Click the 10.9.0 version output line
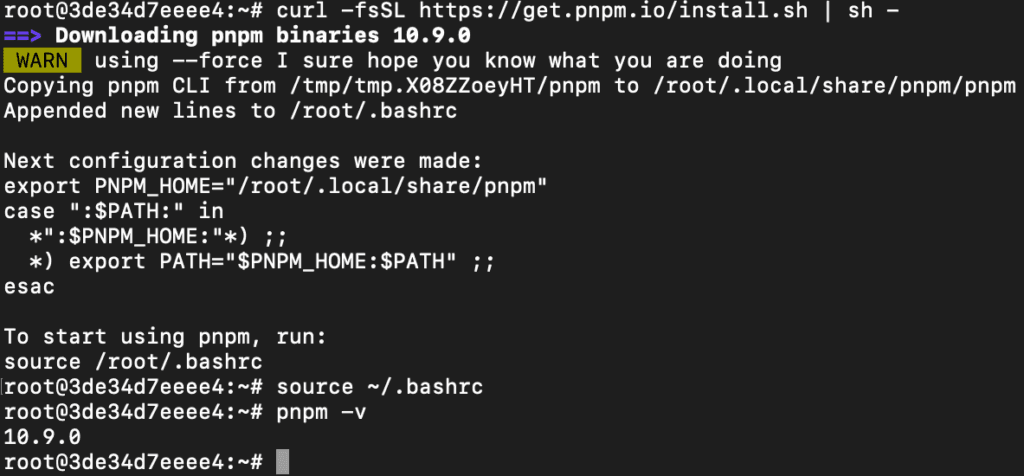 click(x=42, y=437)
